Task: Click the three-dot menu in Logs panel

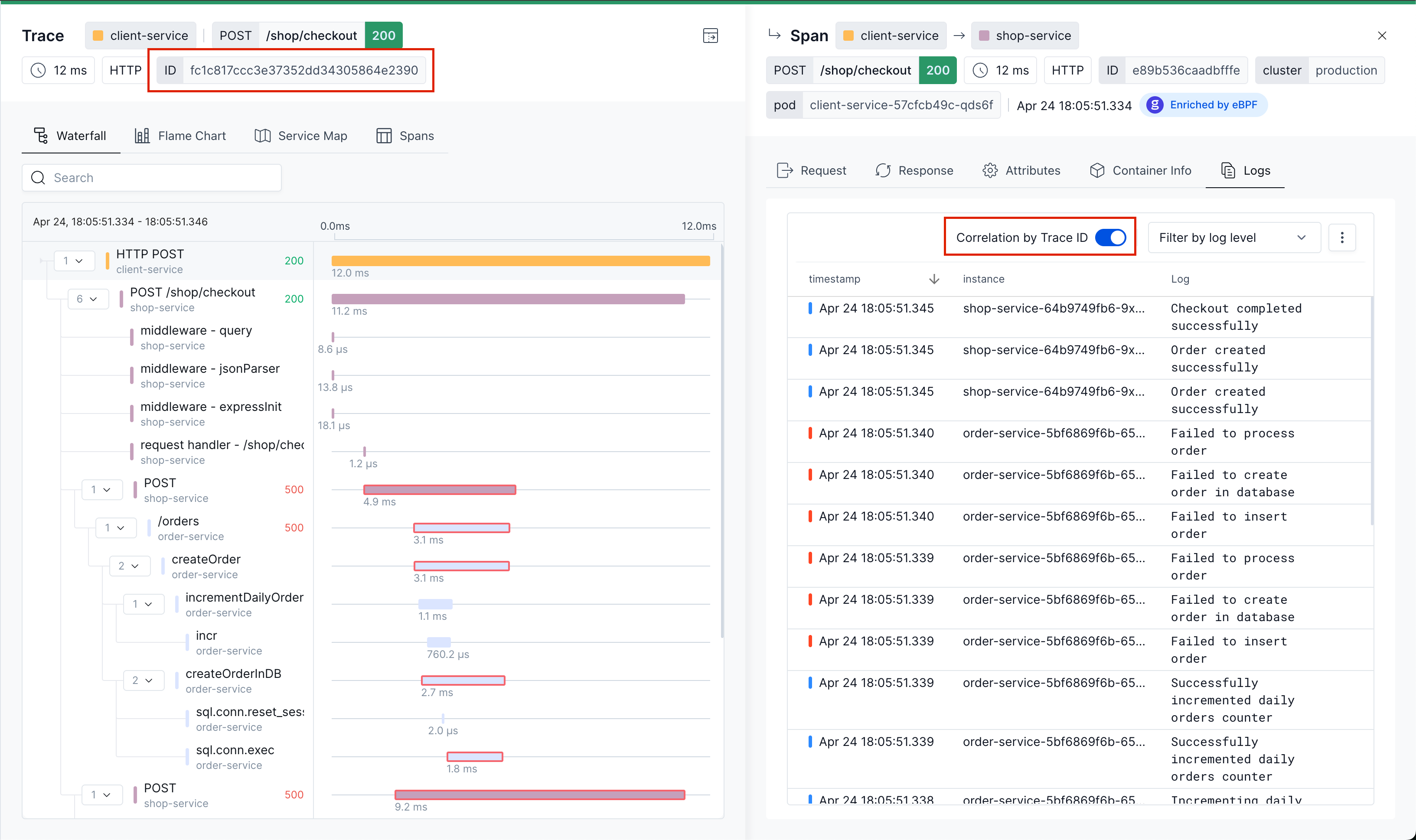Action: [x=1341, y=238]
